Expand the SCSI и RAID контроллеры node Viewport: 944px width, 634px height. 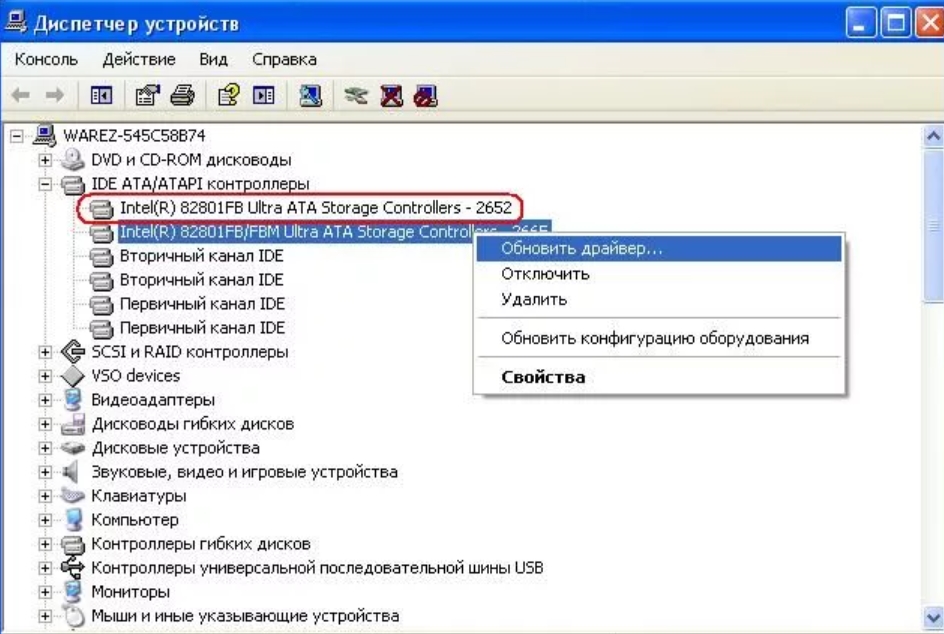(x=45, y=352)
